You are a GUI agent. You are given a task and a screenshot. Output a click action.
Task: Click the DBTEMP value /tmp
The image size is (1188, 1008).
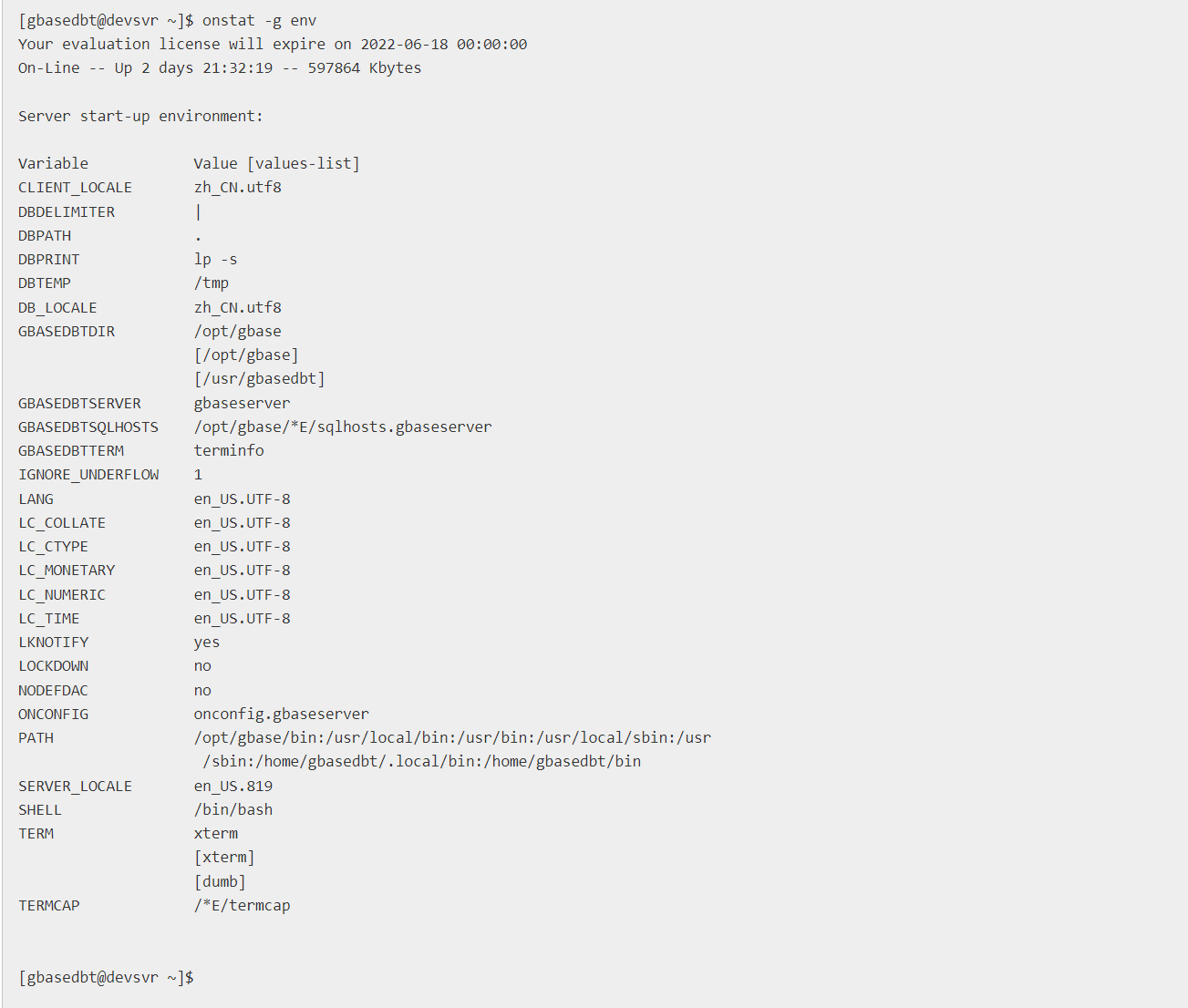212,283
